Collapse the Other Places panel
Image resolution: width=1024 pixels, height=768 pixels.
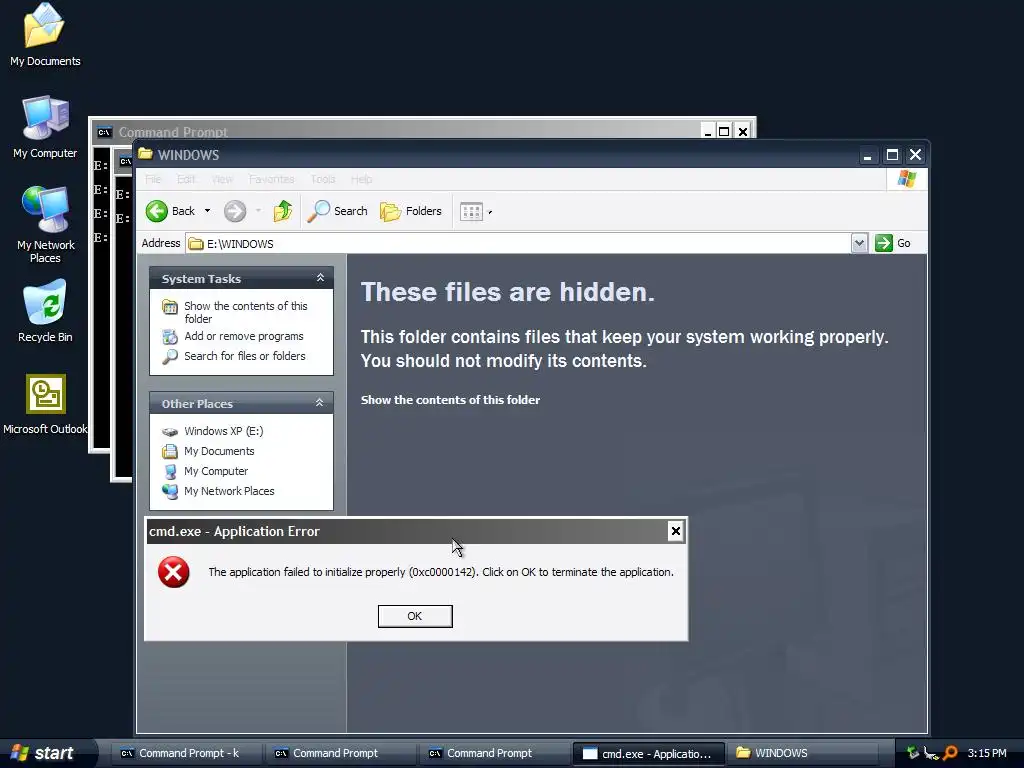pos(319,403)
